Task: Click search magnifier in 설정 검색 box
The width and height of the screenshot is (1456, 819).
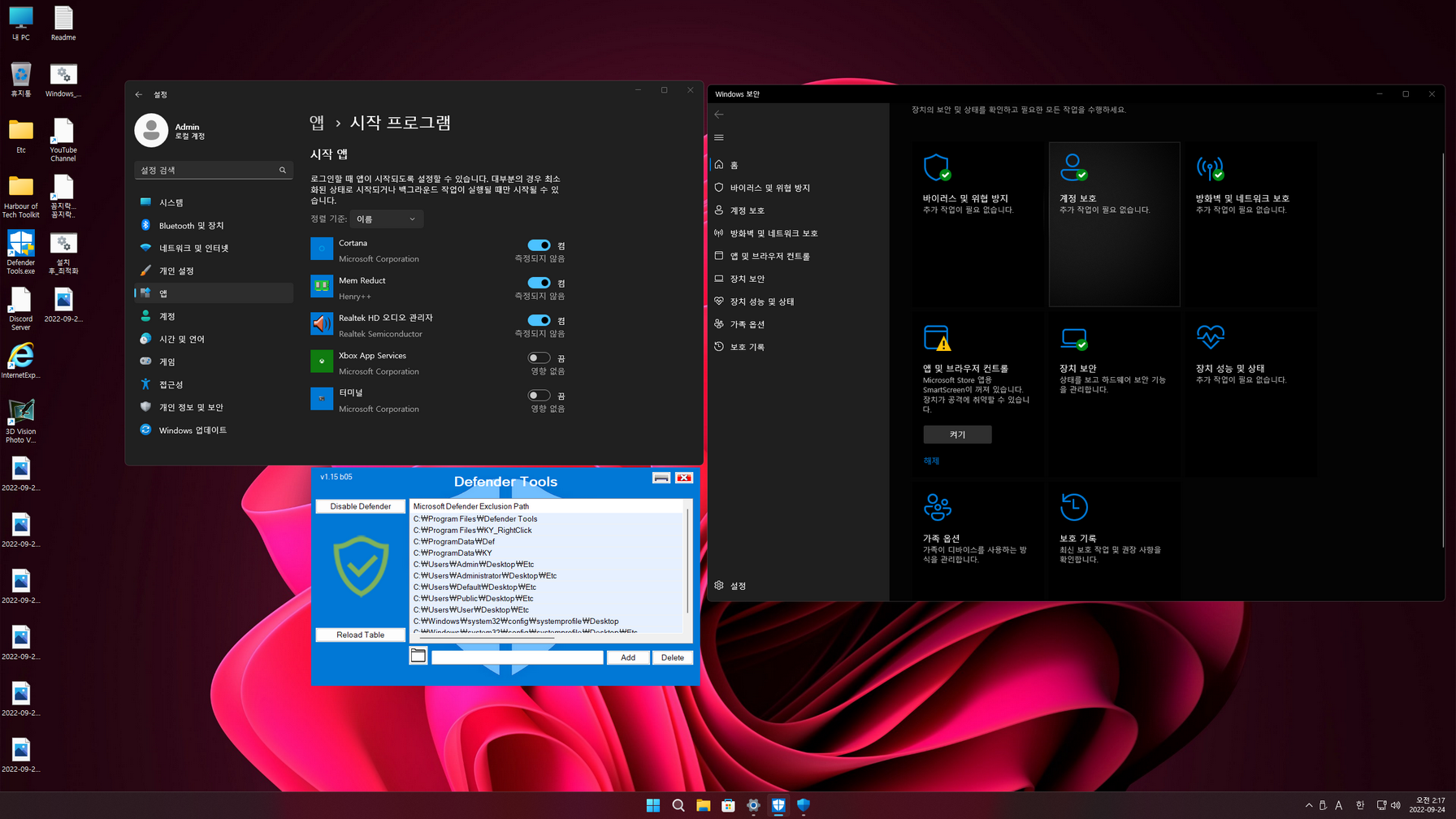Action: click(283, 170)
